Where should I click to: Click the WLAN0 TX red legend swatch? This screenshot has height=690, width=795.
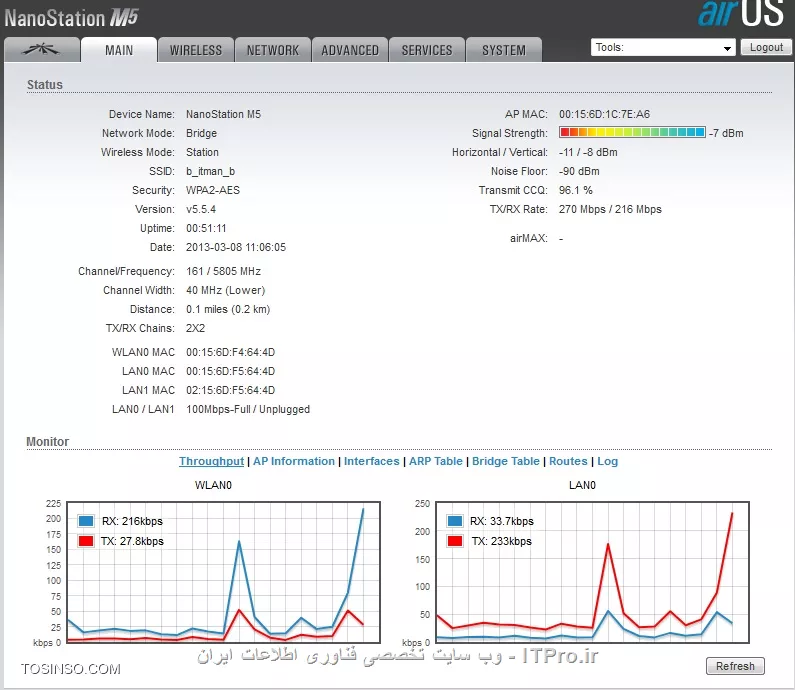click(86, 541)
